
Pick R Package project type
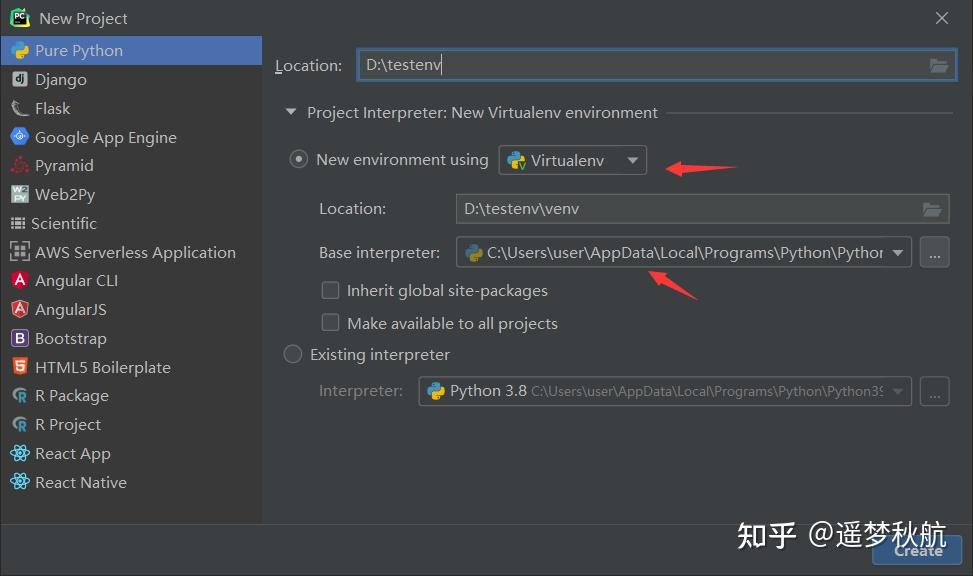coord(131,395)
